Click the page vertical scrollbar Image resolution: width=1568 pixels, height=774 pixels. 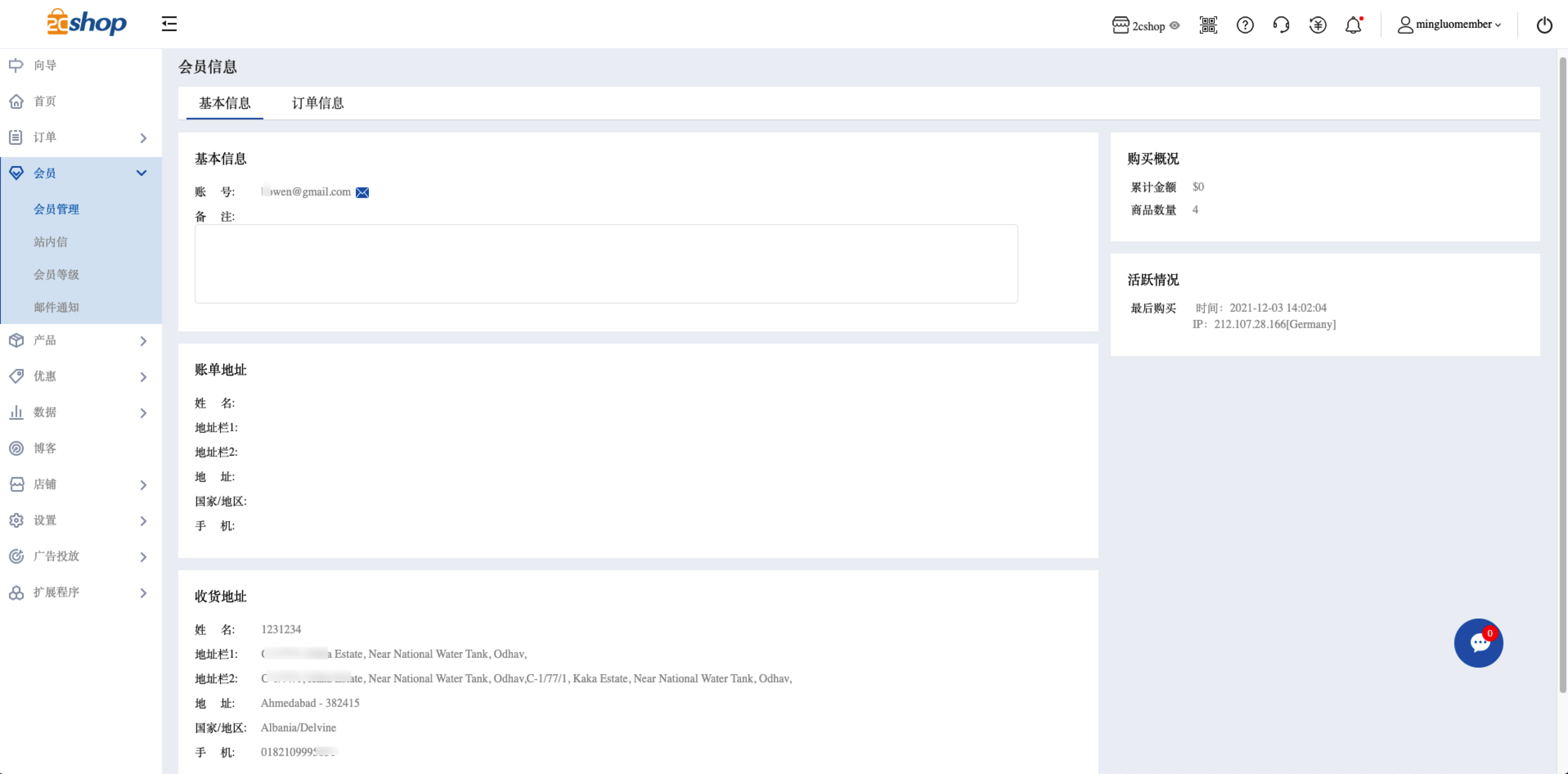pos(1562,374)
